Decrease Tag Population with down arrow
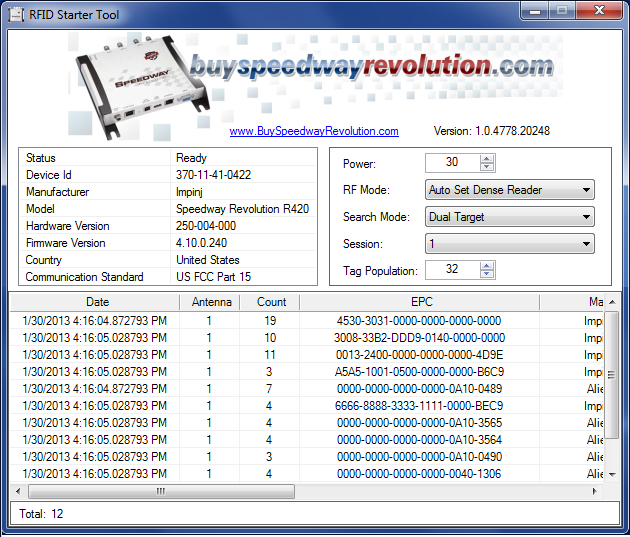 coord(487,274)
